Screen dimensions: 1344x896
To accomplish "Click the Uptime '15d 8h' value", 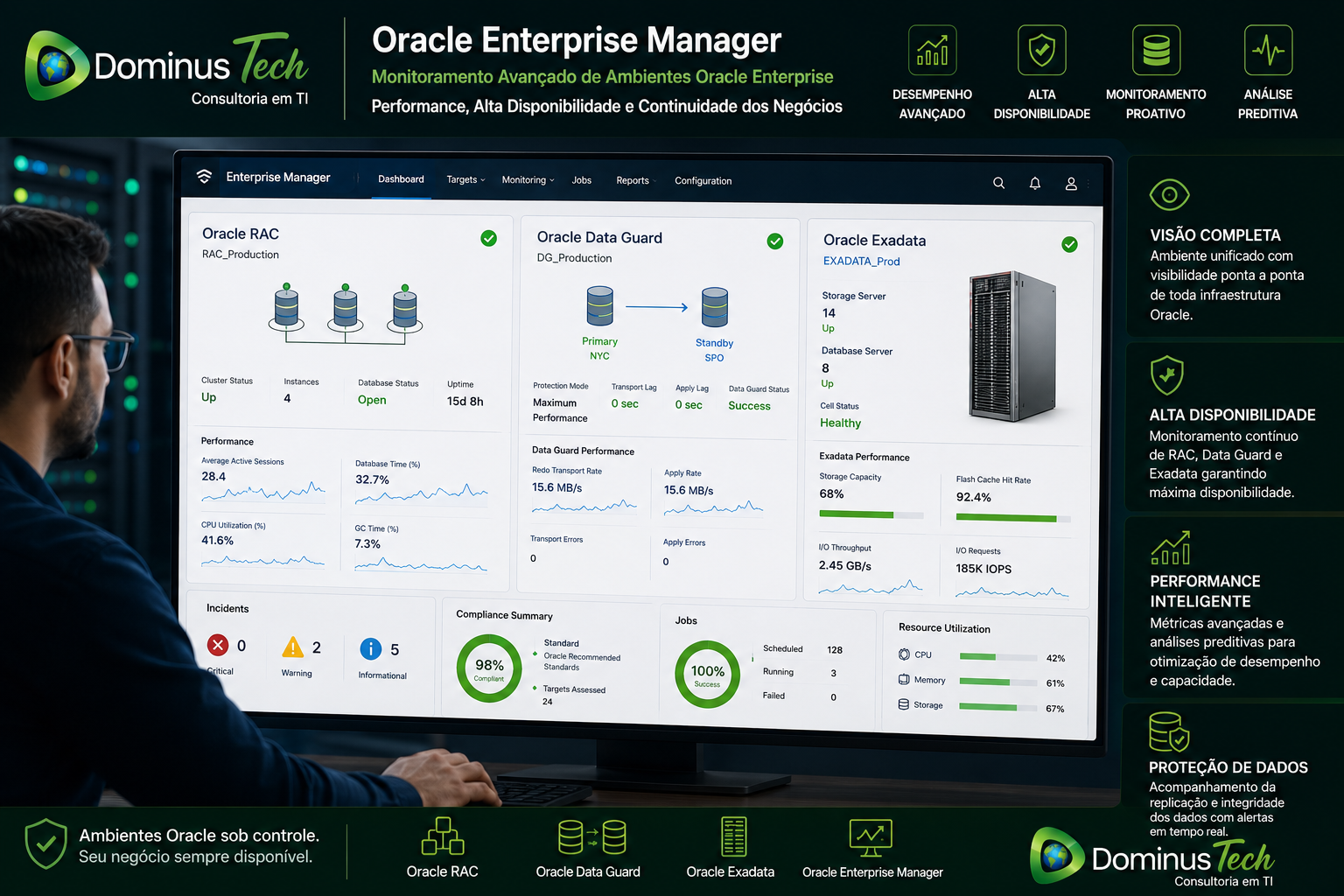I will [465, 402].
